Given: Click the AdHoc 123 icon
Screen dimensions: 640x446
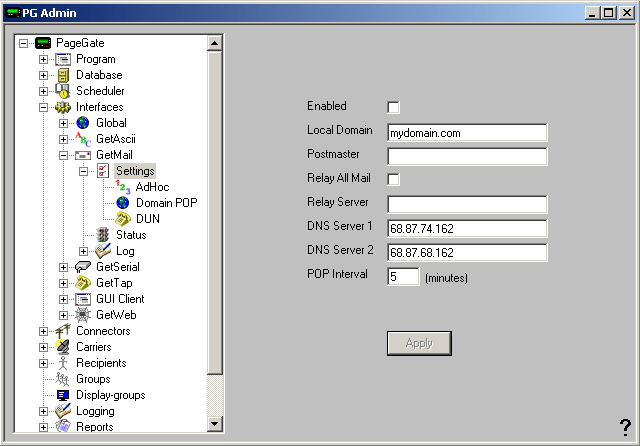Looking at the screenshot, I should [x=122, y=187].
